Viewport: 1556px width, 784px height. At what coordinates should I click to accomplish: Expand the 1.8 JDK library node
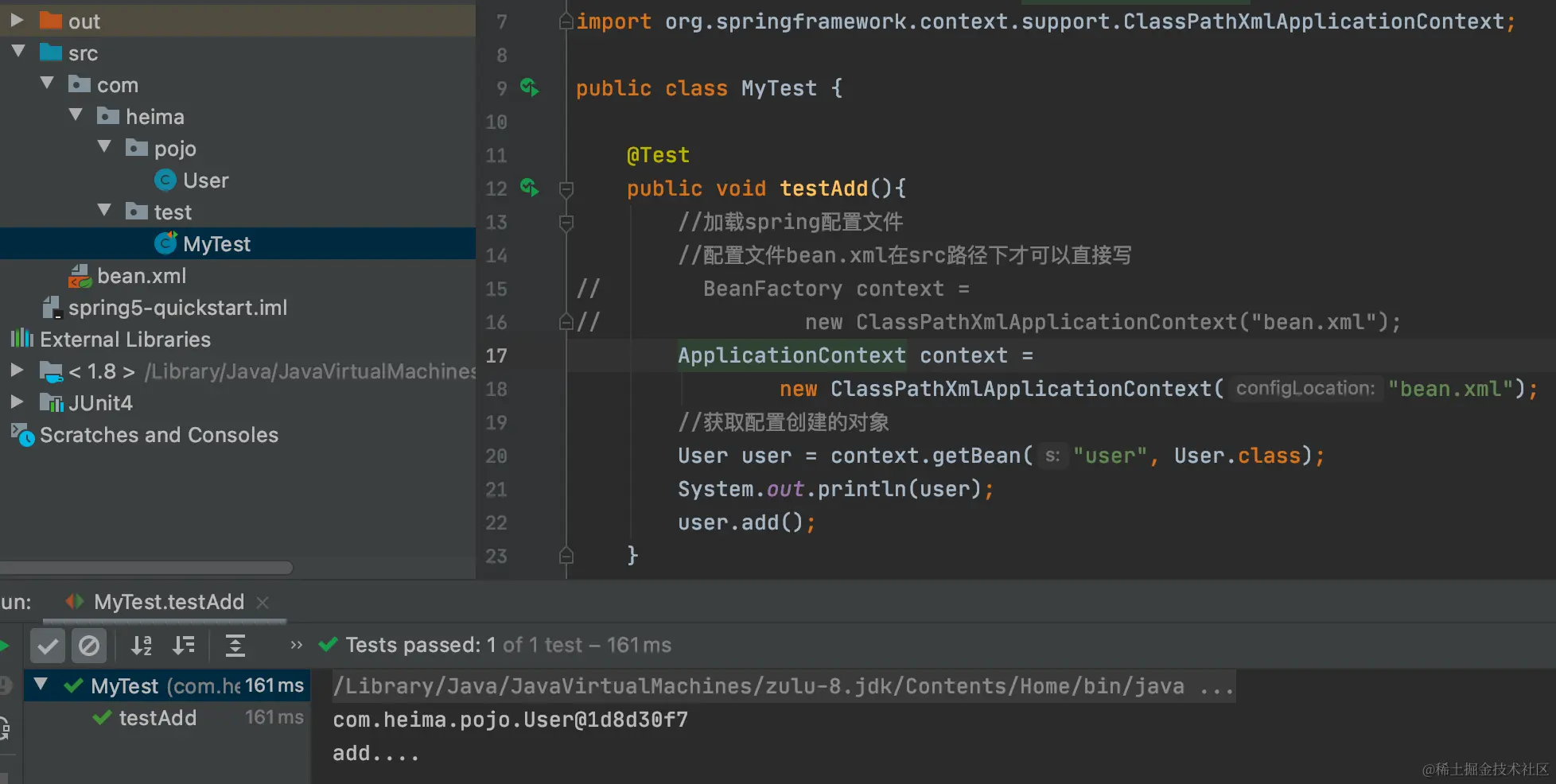17,370
